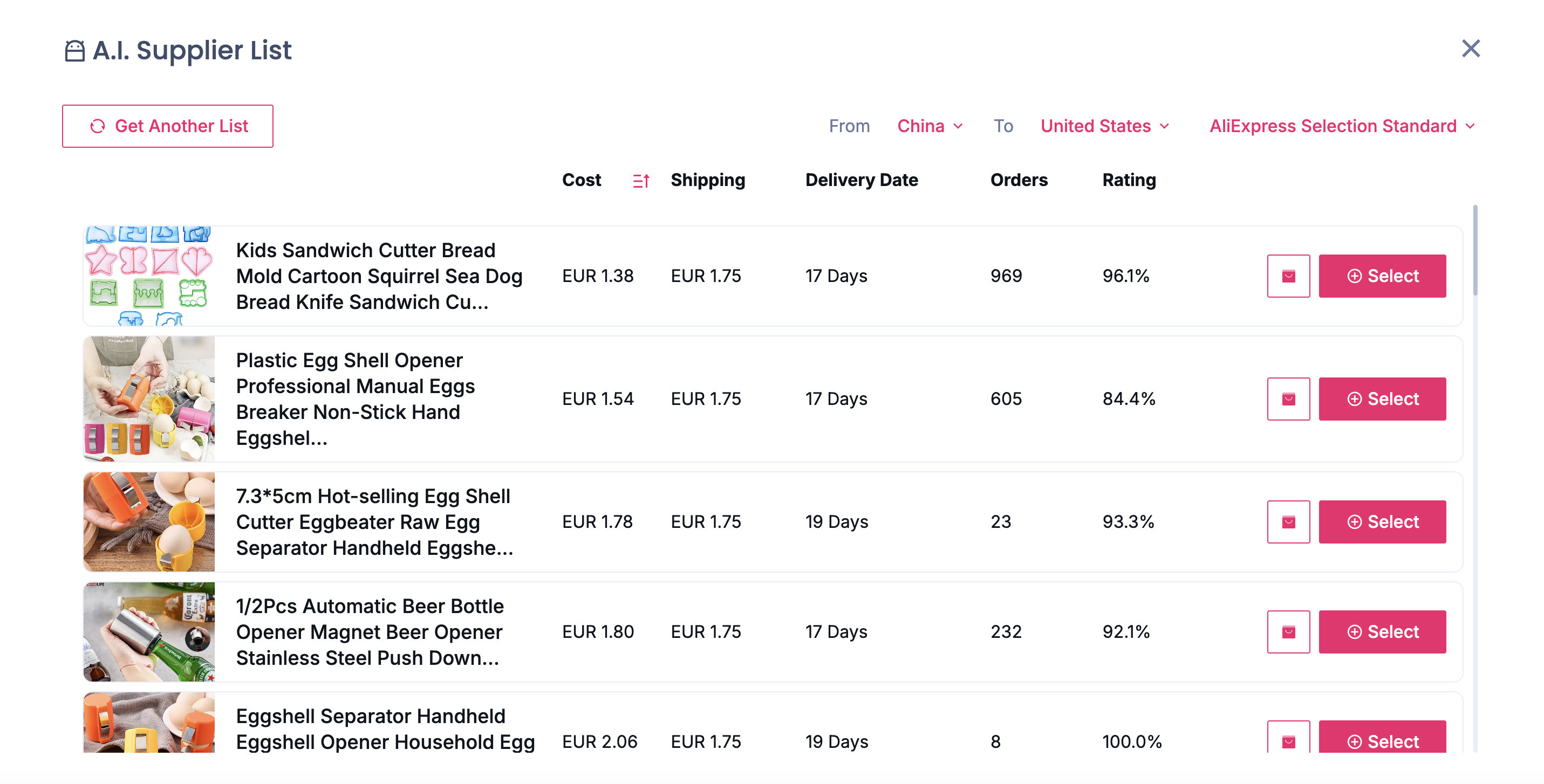The height and width of the screenshot is (784, 1544).
Task: Click the pink icon beside Eggshell Separator Handheld
Action: (x=1288, y=740)
